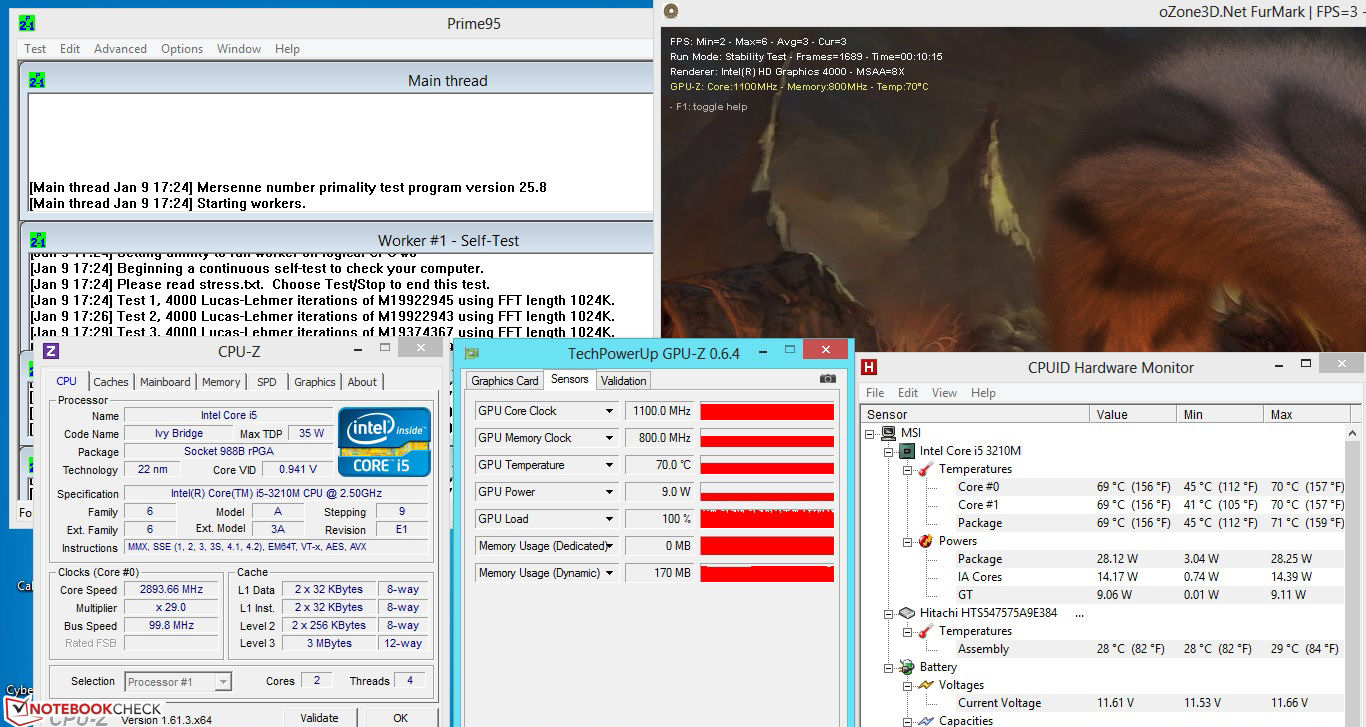Click the GPU-Z title bar graphics card icon

pyautogui.click(x=472, y=353)
